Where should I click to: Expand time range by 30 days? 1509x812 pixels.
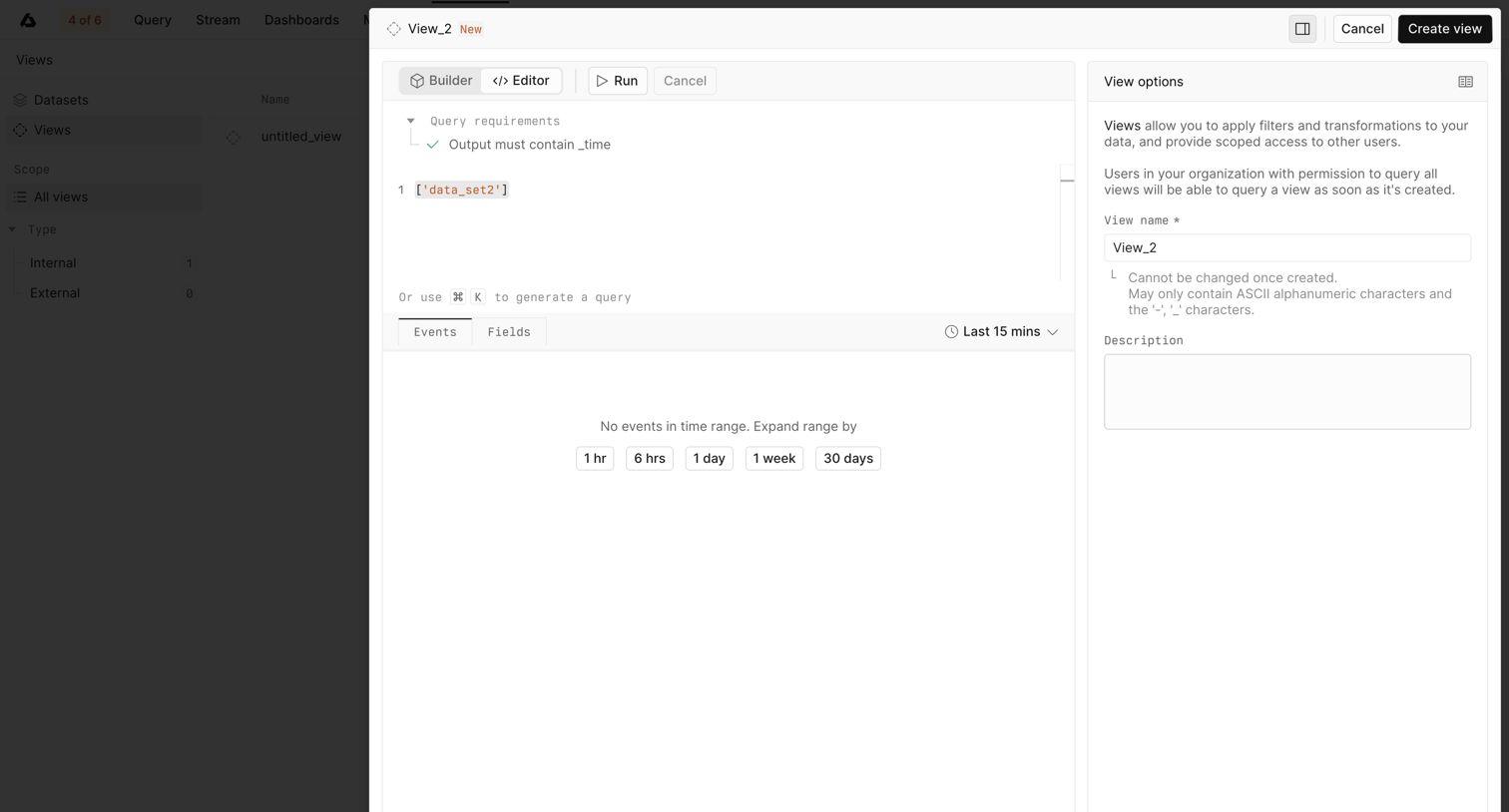pyautogui.click(x=848, y=459)
